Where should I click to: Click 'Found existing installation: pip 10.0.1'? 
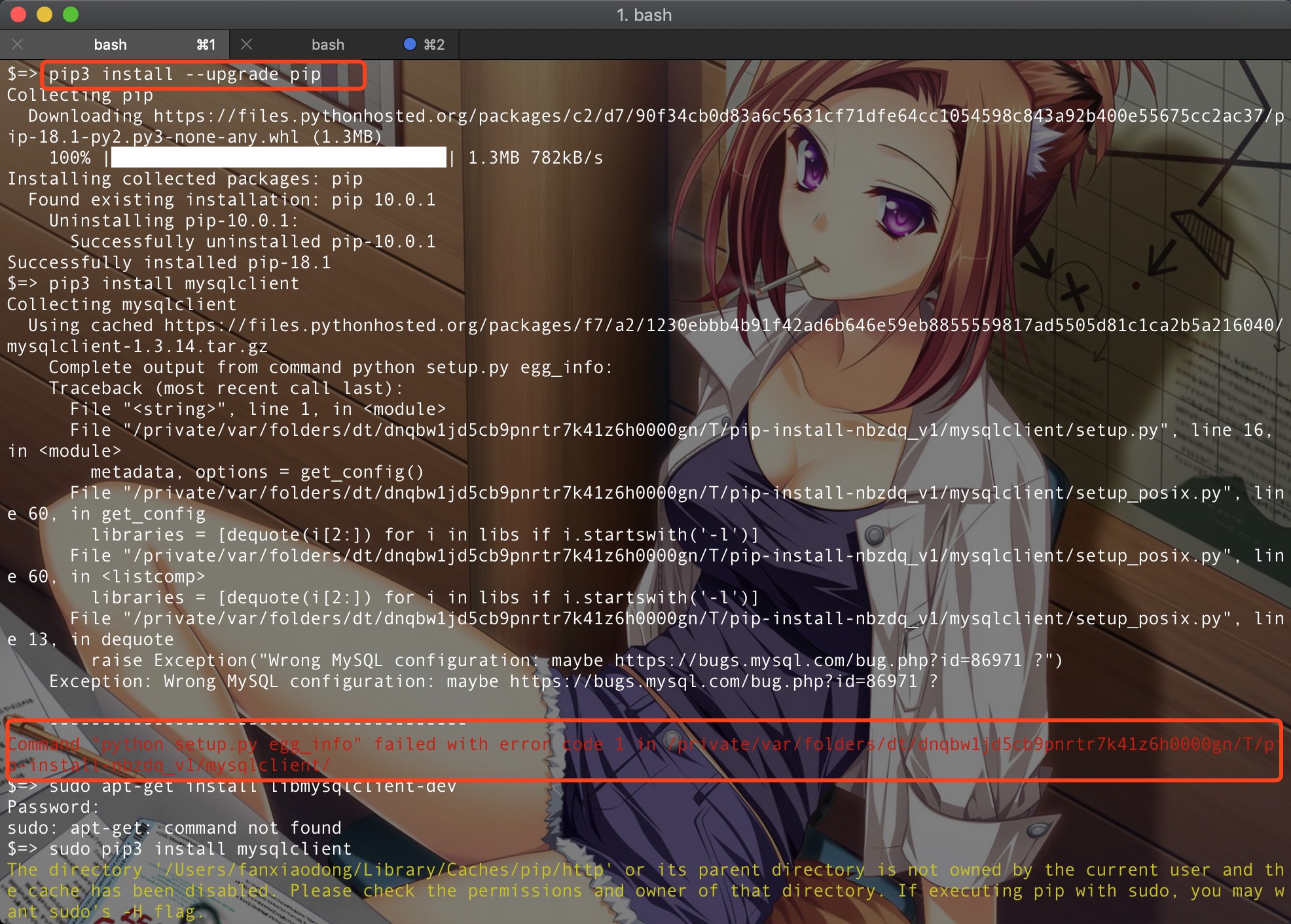[x=232, y=200]
